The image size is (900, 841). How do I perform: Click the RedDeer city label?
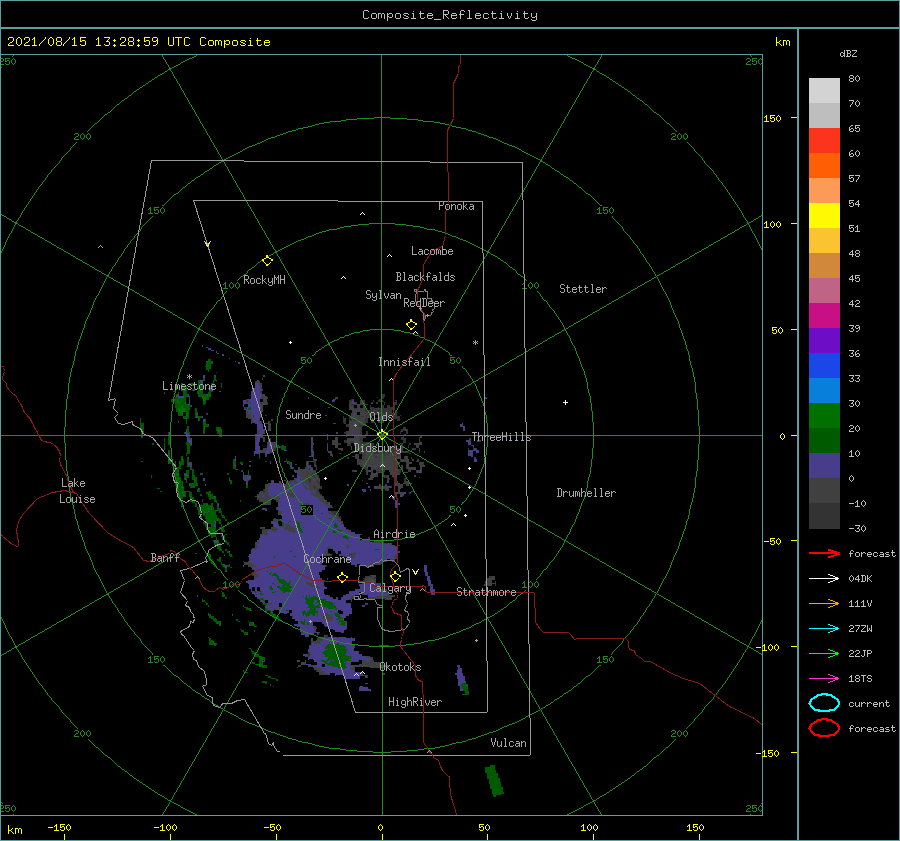tap(424, 303)
